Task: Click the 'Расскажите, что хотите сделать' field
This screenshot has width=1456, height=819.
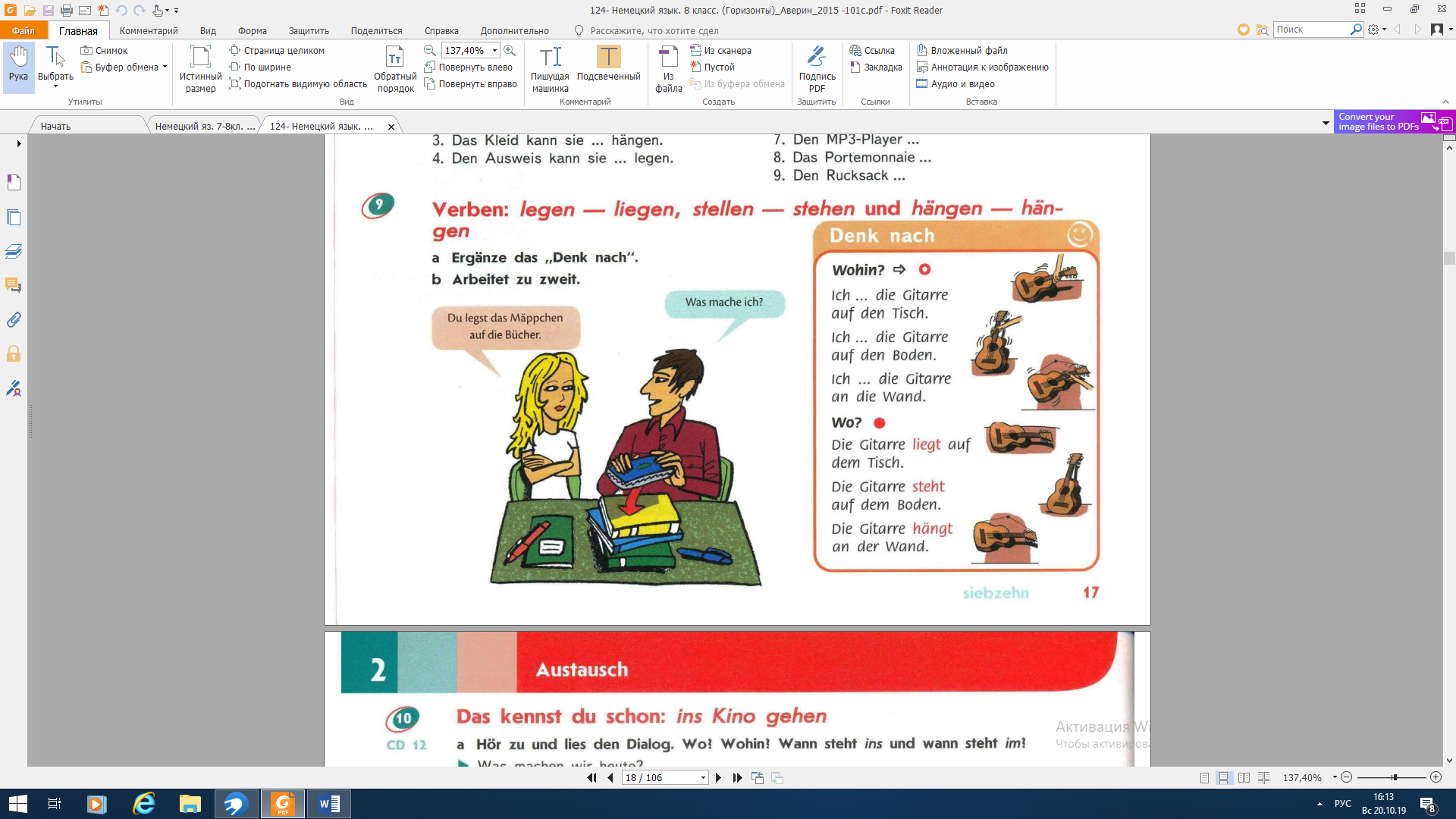Action: coord(654,30)
